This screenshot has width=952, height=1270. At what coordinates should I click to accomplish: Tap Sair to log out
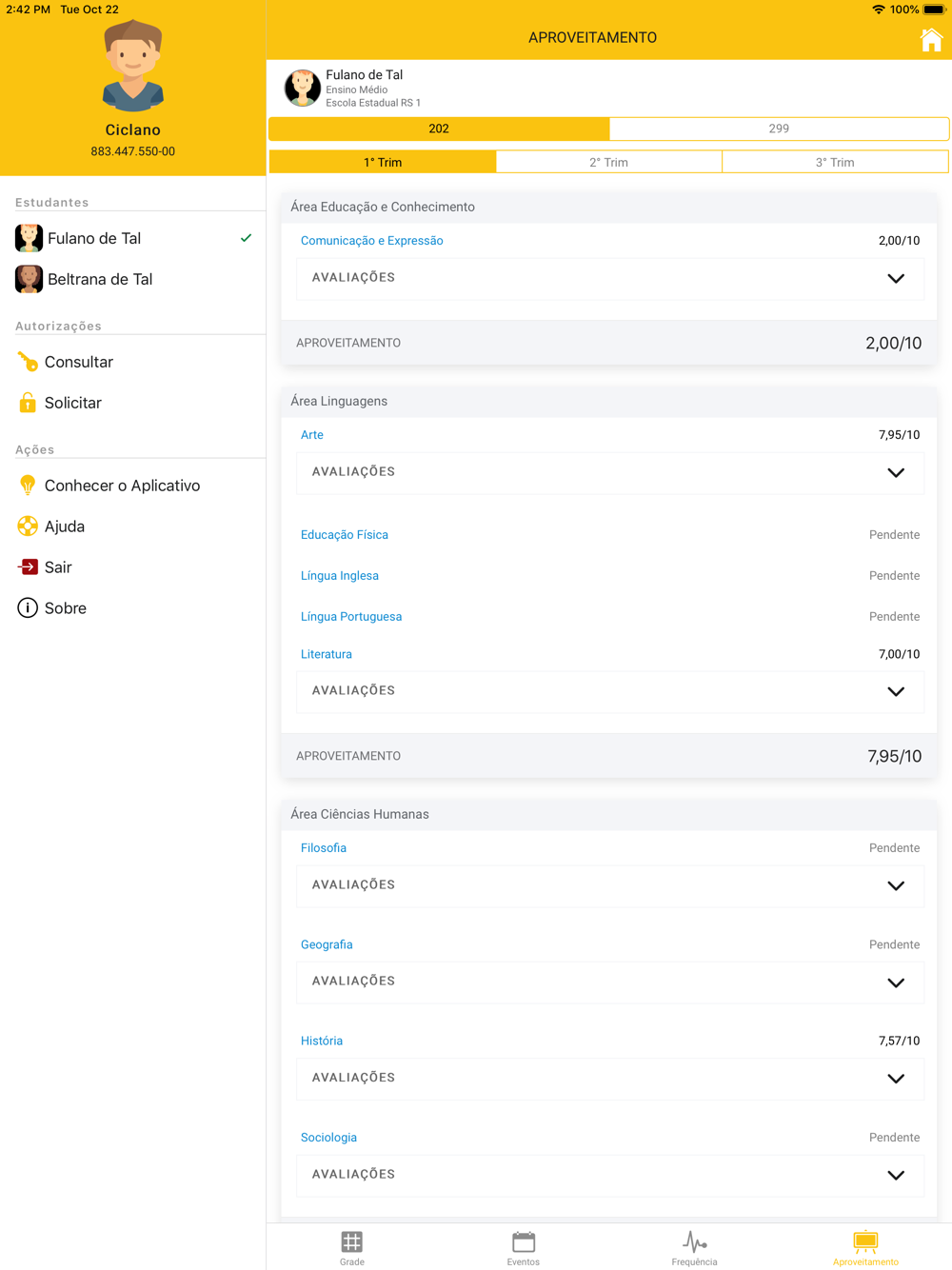pyautogui.click(x=133, y=567)
